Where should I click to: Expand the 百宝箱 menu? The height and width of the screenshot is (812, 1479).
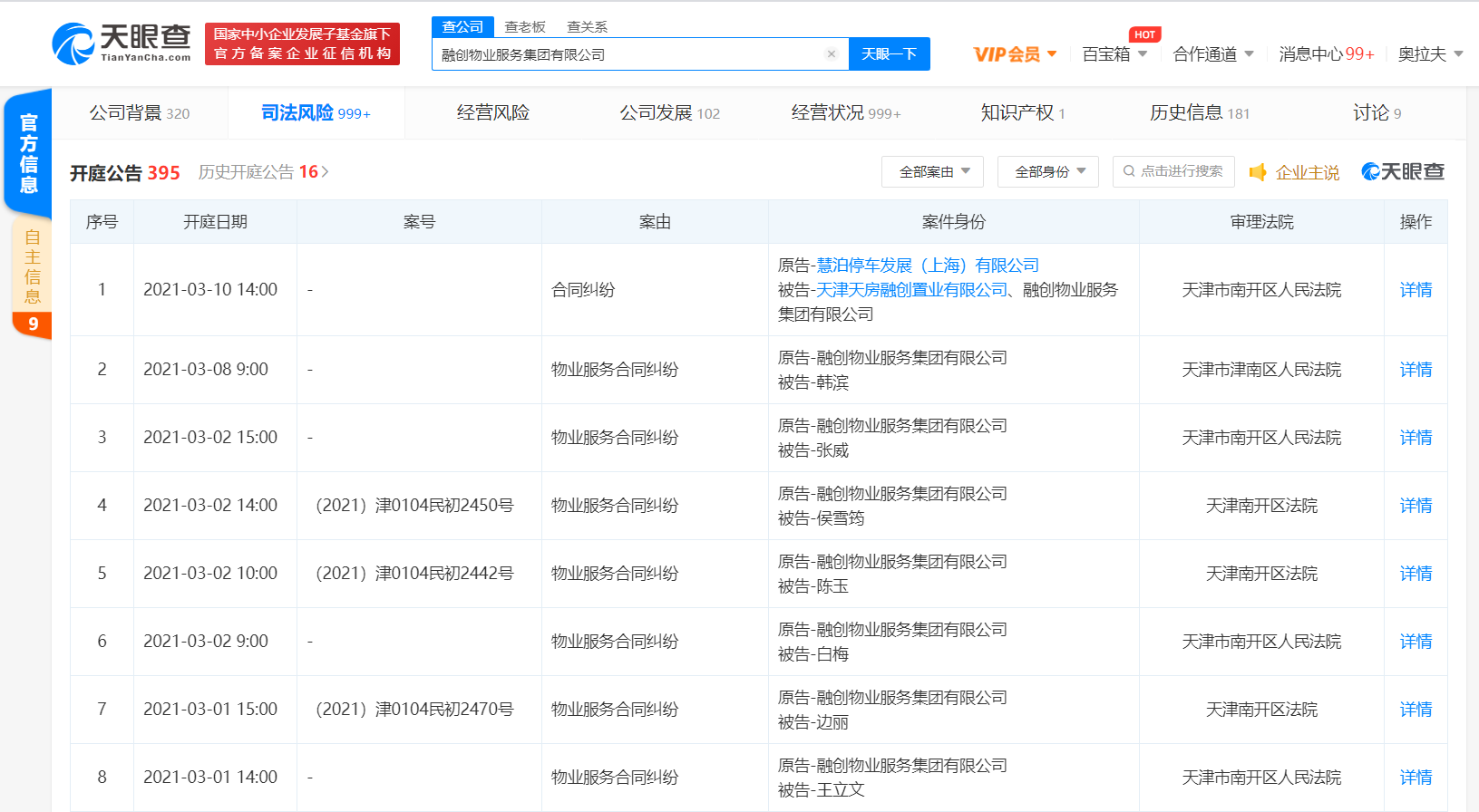click(x=1114, y=54)
